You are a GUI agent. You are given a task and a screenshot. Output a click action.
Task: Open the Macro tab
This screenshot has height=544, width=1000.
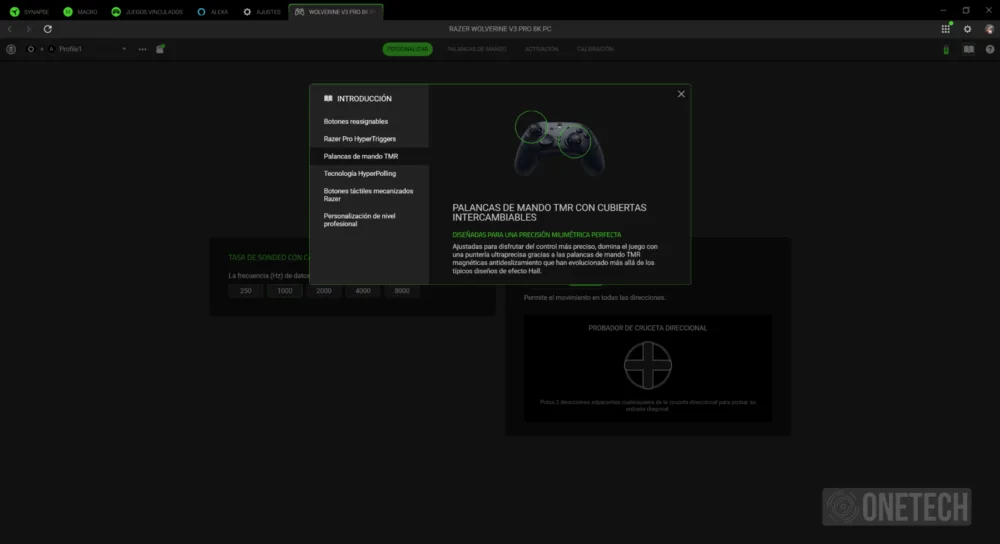80,11
